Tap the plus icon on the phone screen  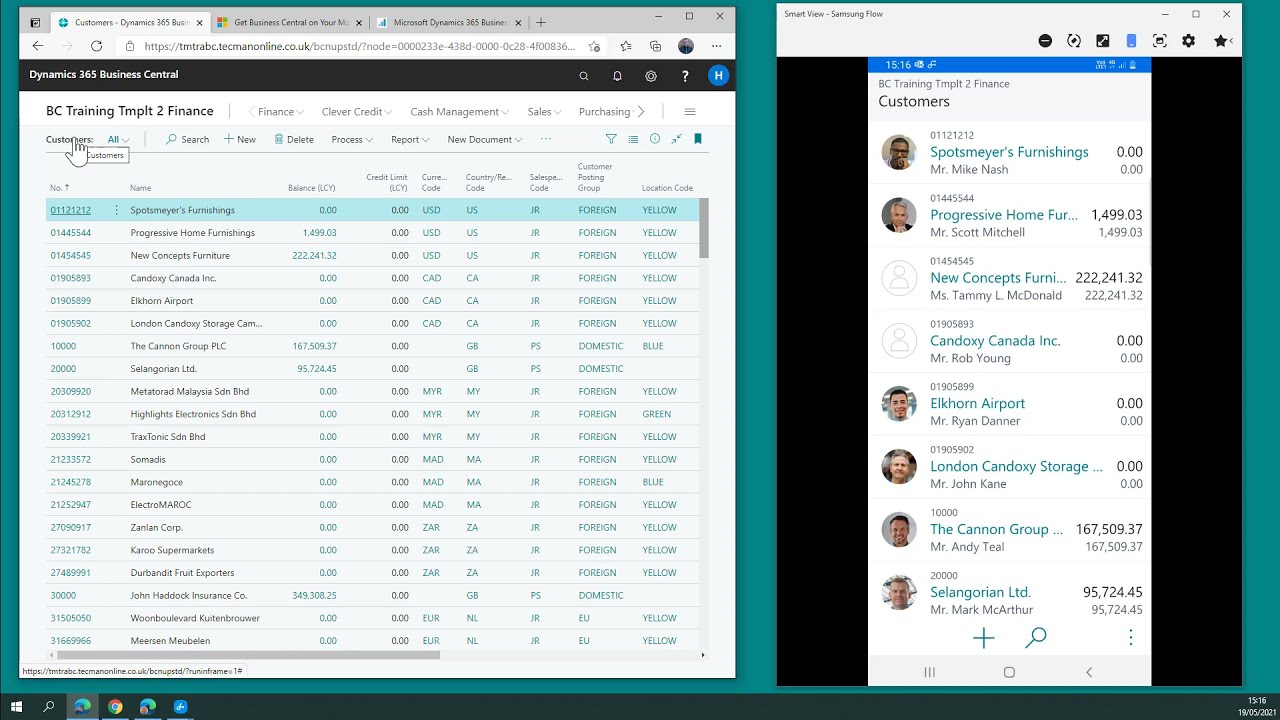[x=984, y=638]
